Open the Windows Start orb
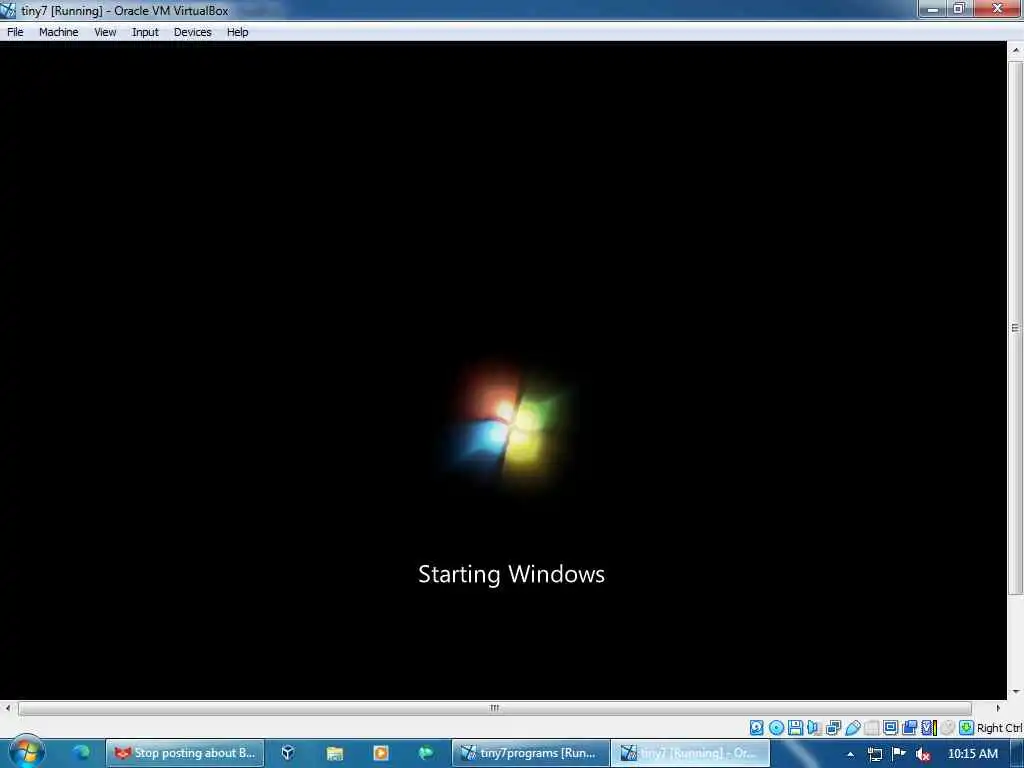 (x=27, y=752)
